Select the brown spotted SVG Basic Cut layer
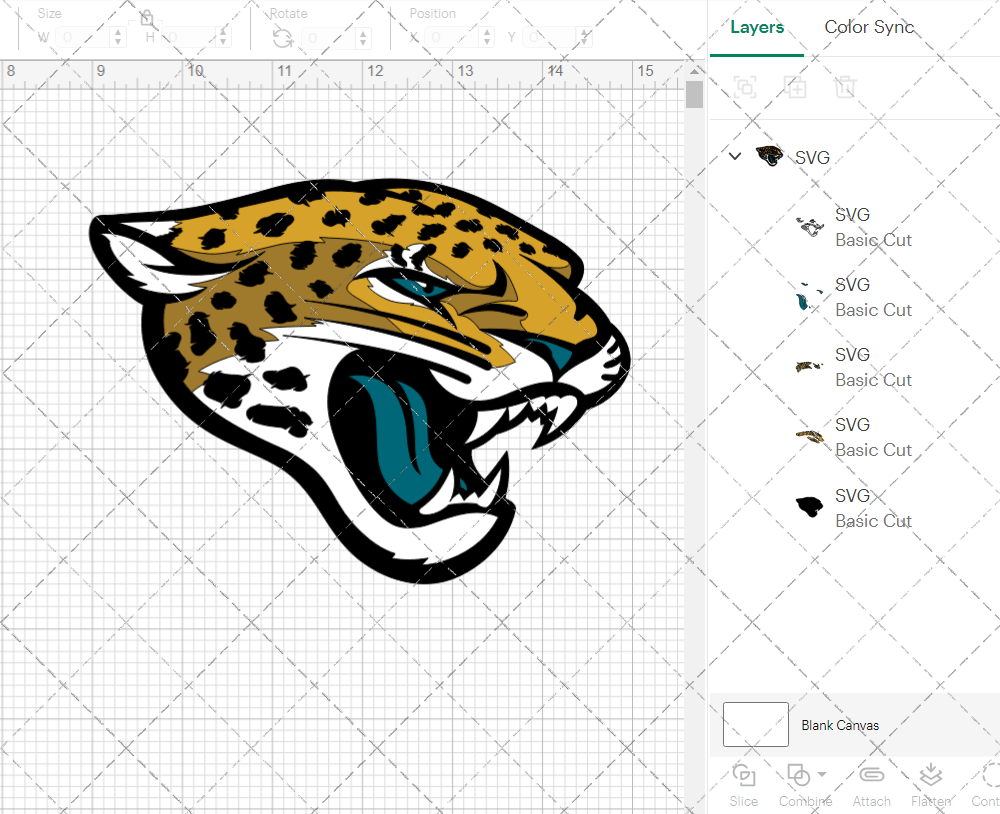1000x814 pixels. [855, 367]
